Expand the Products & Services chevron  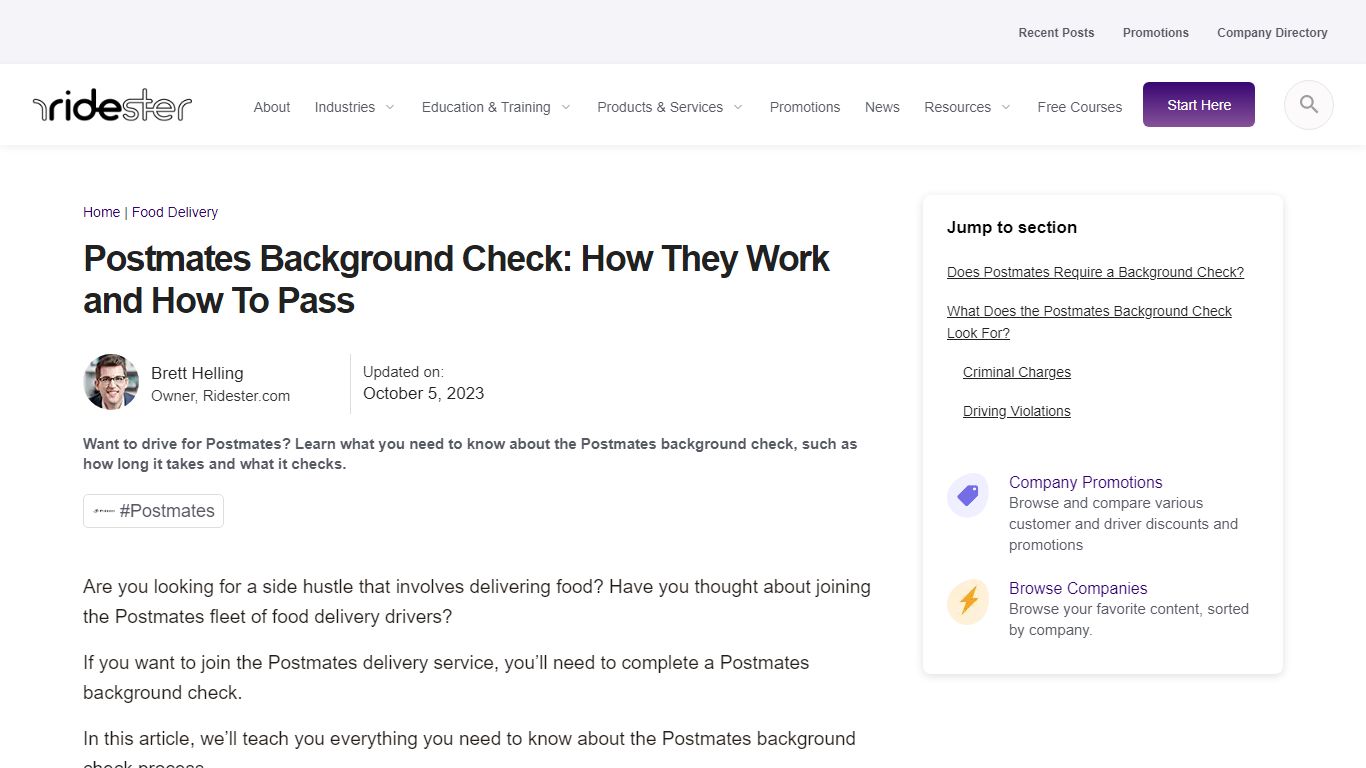pos(738,107)
